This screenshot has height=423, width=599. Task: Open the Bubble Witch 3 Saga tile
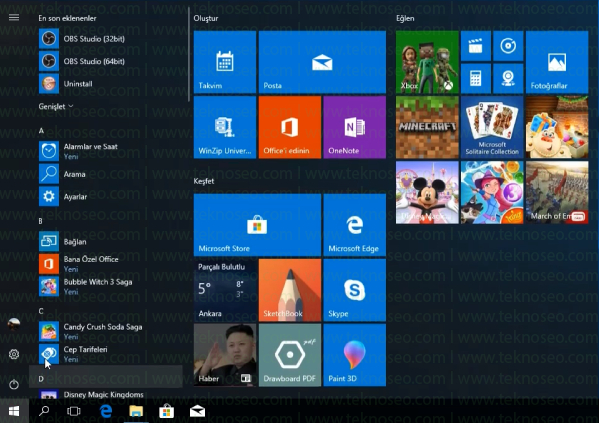pos(492,193)
